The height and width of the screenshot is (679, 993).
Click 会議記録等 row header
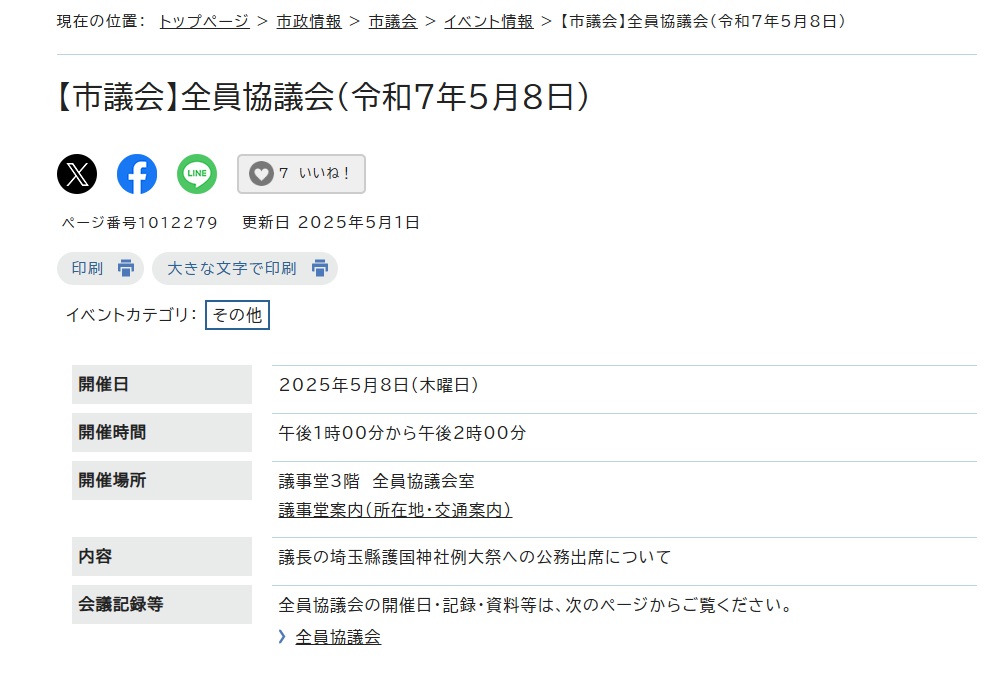(x=161, y=605)
